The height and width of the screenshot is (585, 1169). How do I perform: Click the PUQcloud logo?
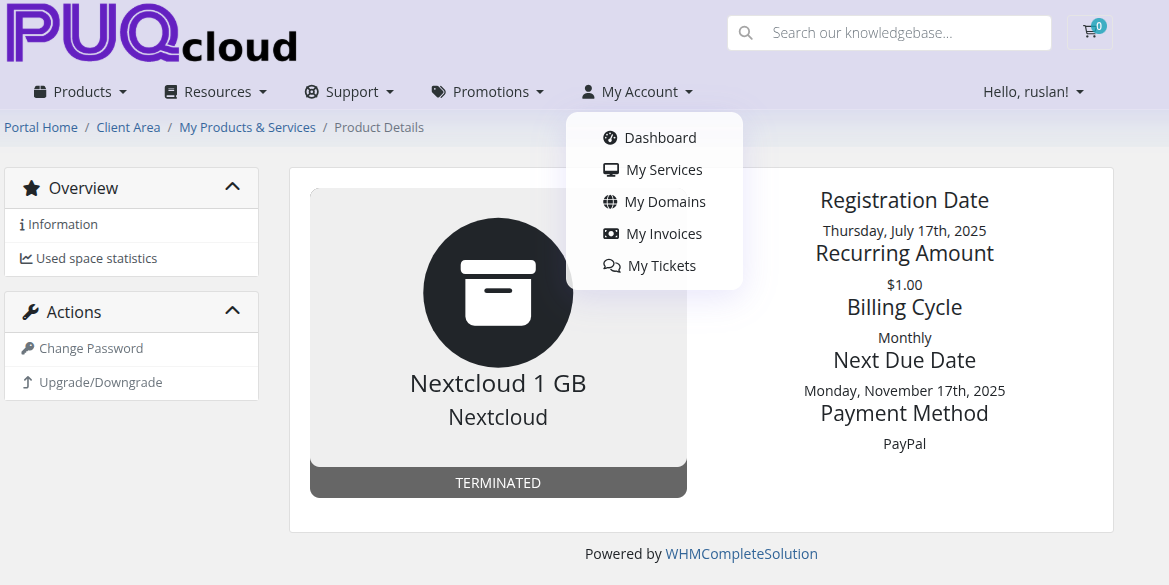[152, 34]
